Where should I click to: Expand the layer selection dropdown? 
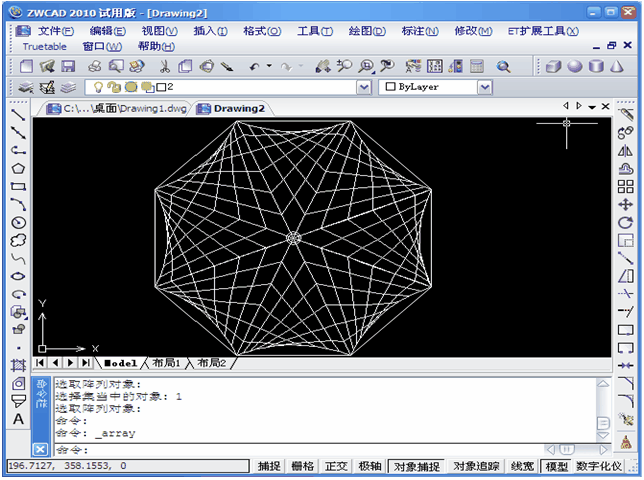click(x=364, y=88)
